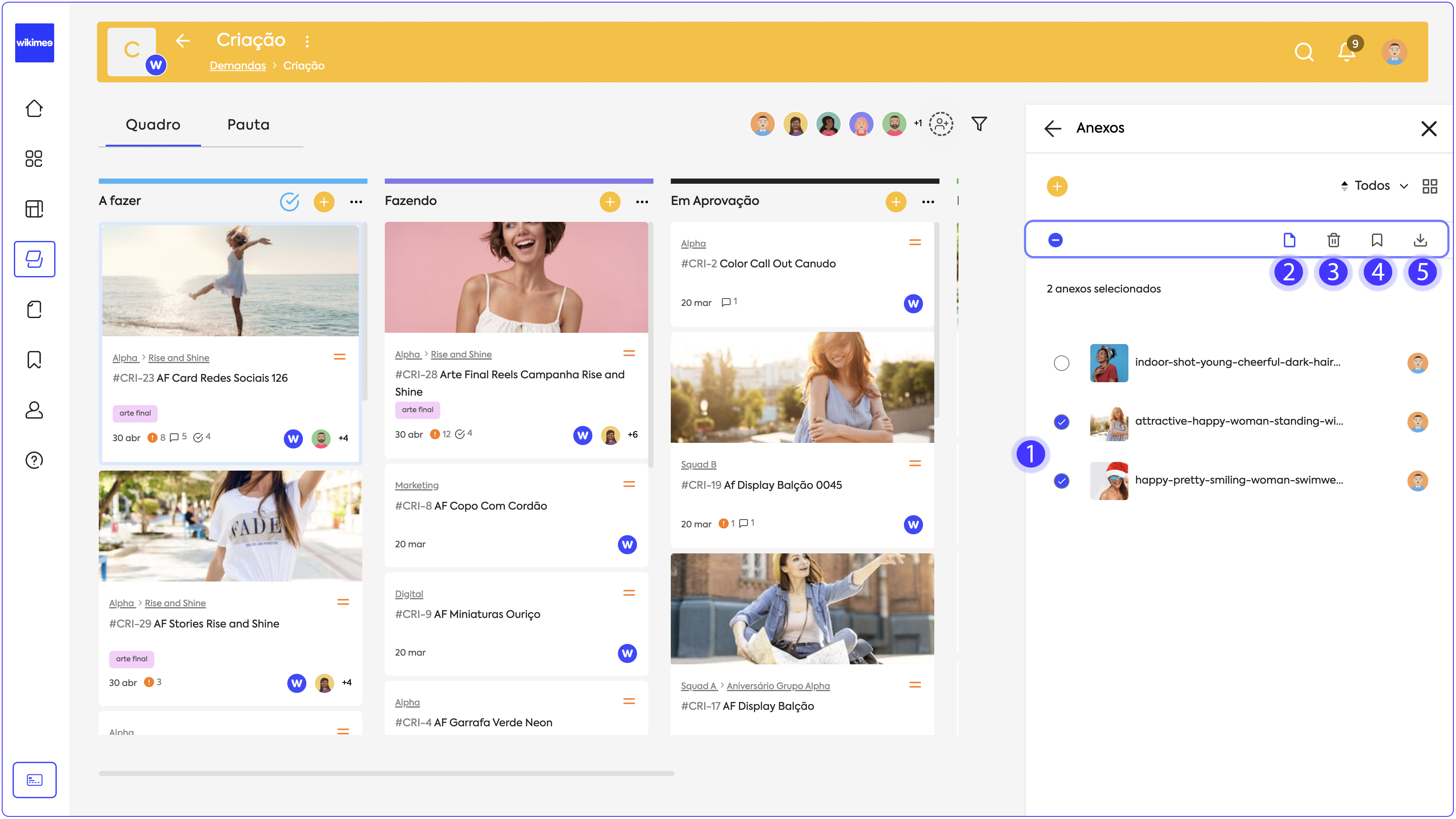Open the Demandas breadcrumb link

click(237, 65)
